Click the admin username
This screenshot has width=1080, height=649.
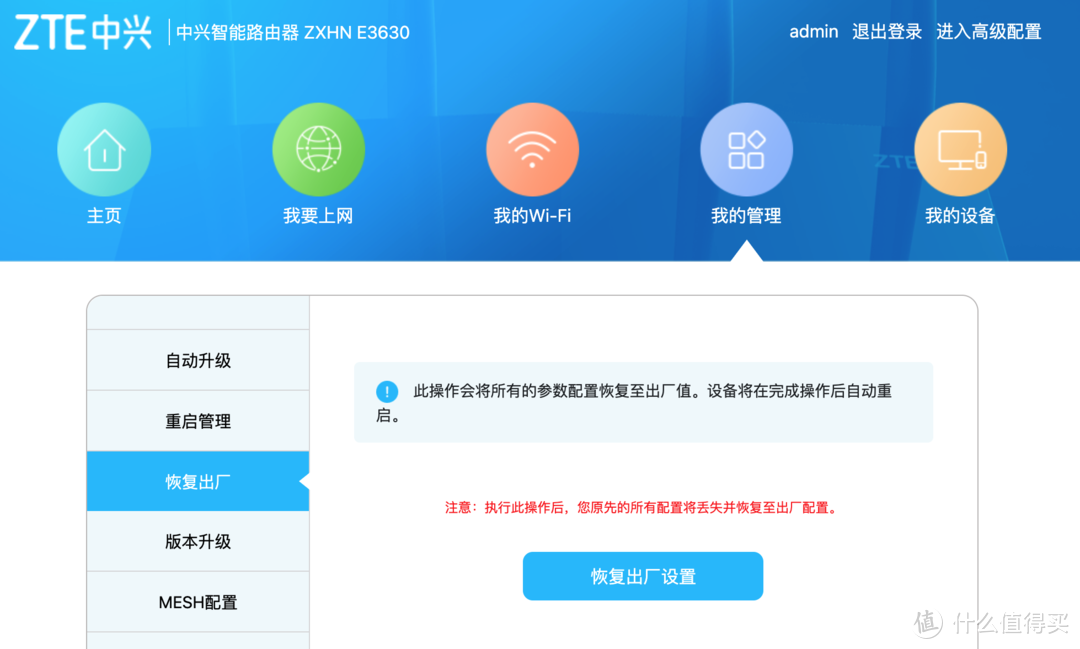[x=813, y=31]
